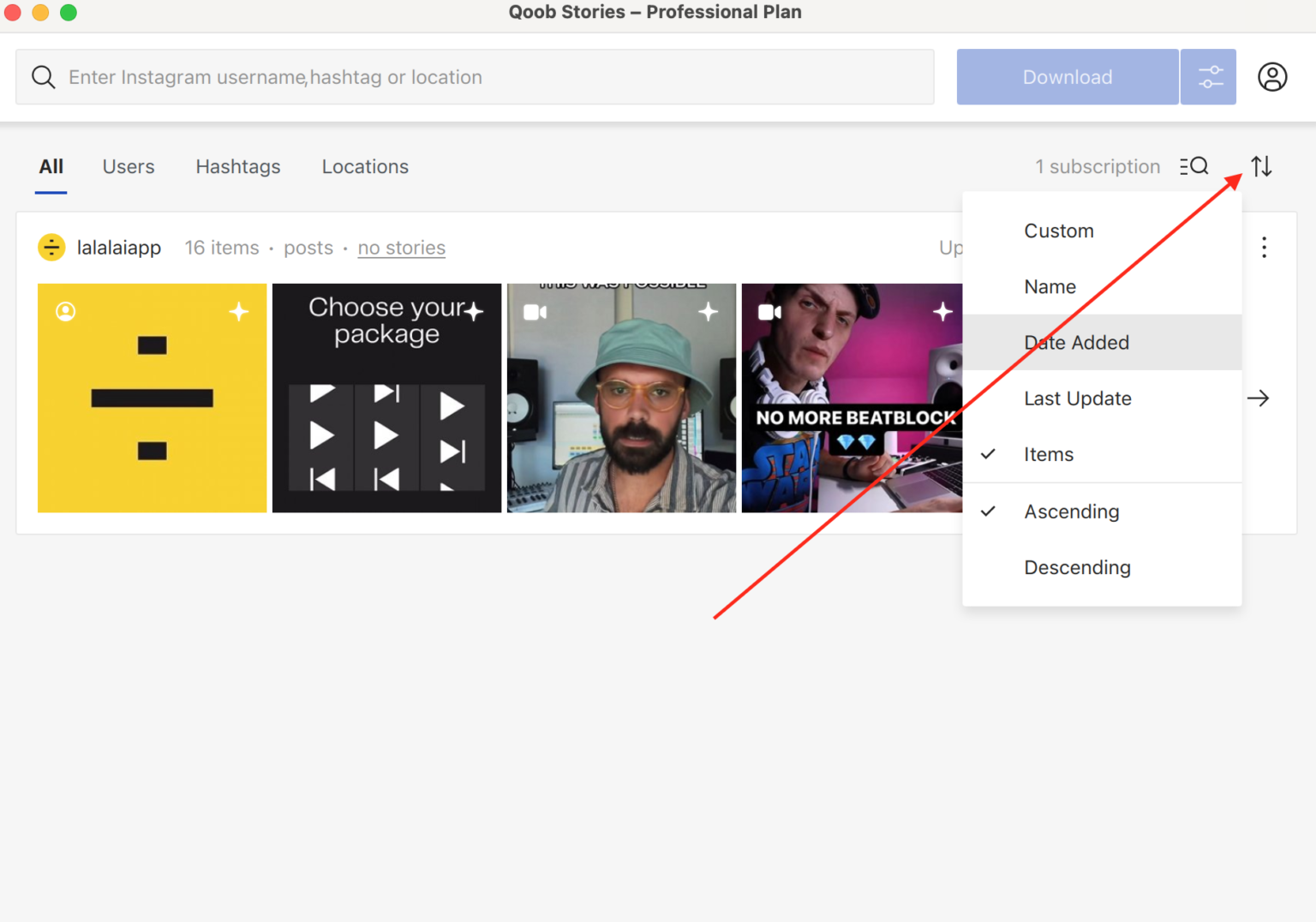1316x922 pixels.
Task: Toggle the sort order arrows icon
Action: (x=1261, y=166)
